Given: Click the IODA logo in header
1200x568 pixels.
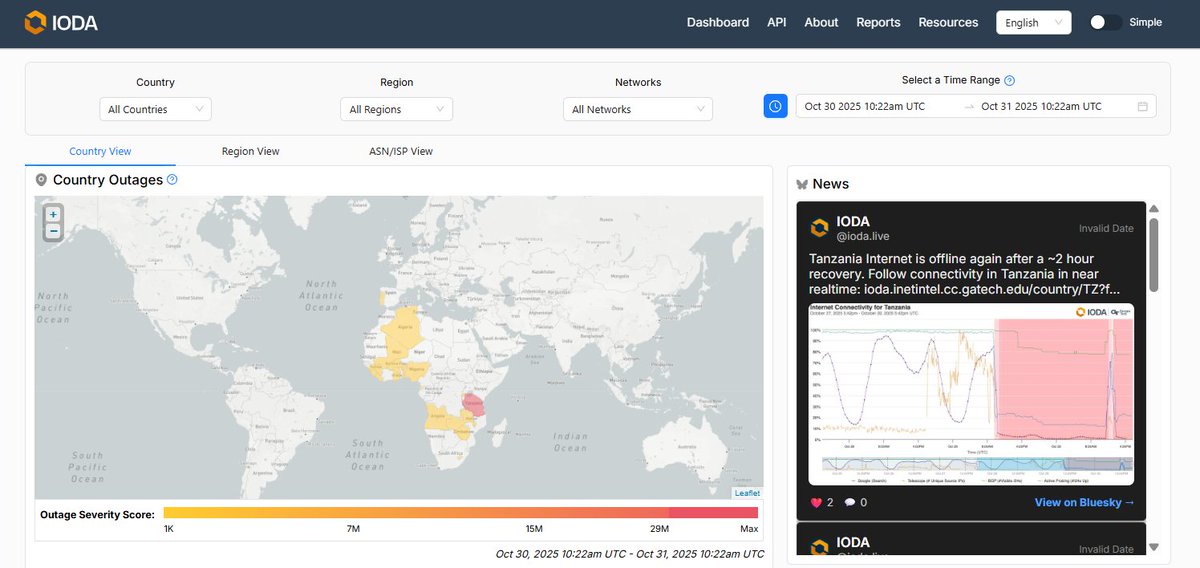Looking at the screenshot, I should (x=61, y=22).
